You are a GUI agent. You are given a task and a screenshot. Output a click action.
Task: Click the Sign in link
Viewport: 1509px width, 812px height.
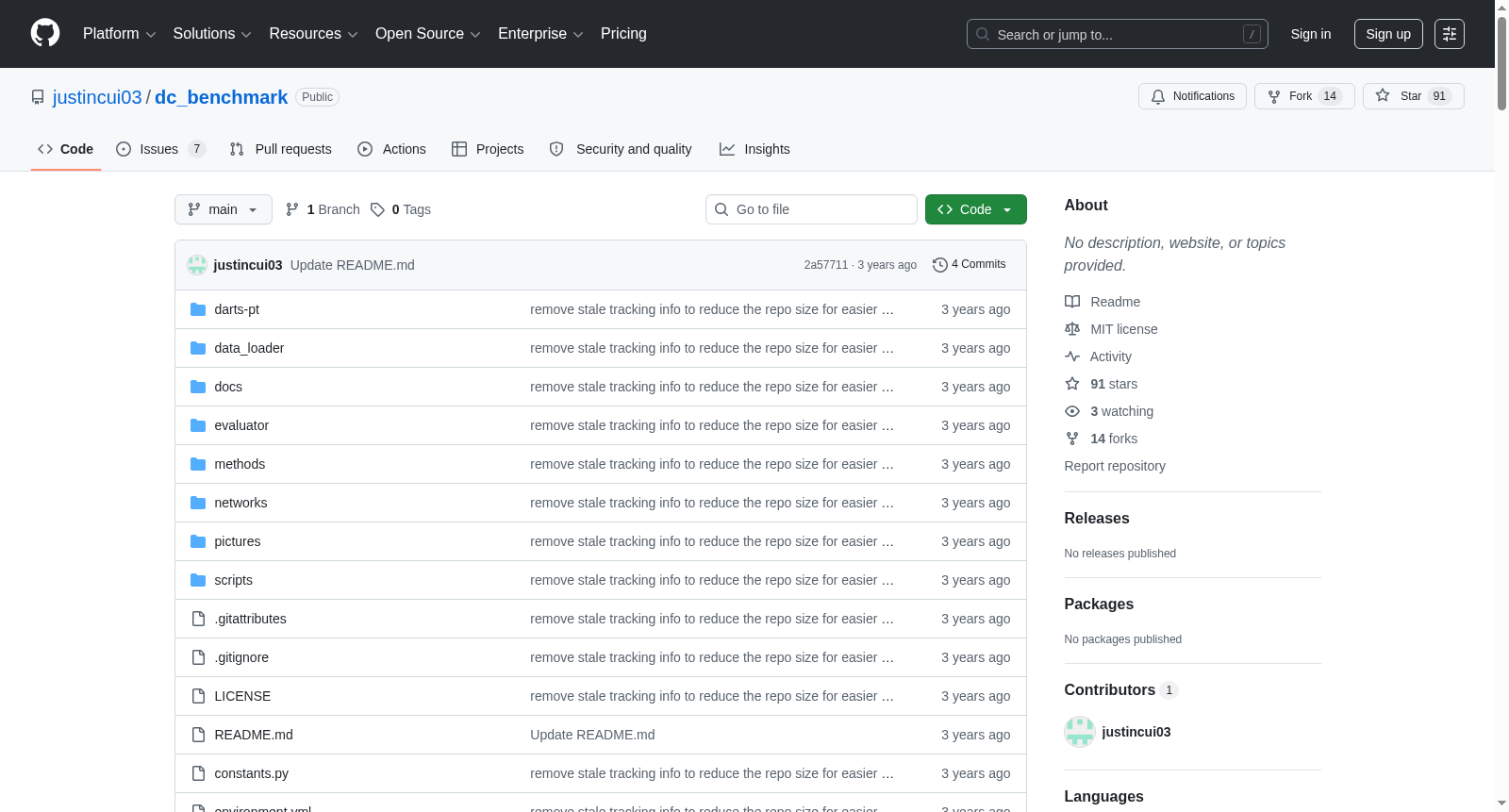click(x=1311, y=34)
